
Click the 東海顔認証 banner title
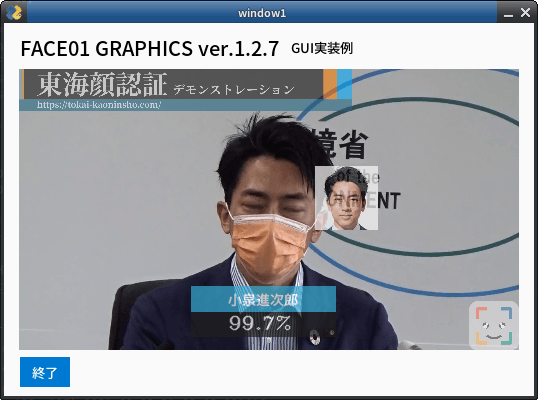[102, 84]
